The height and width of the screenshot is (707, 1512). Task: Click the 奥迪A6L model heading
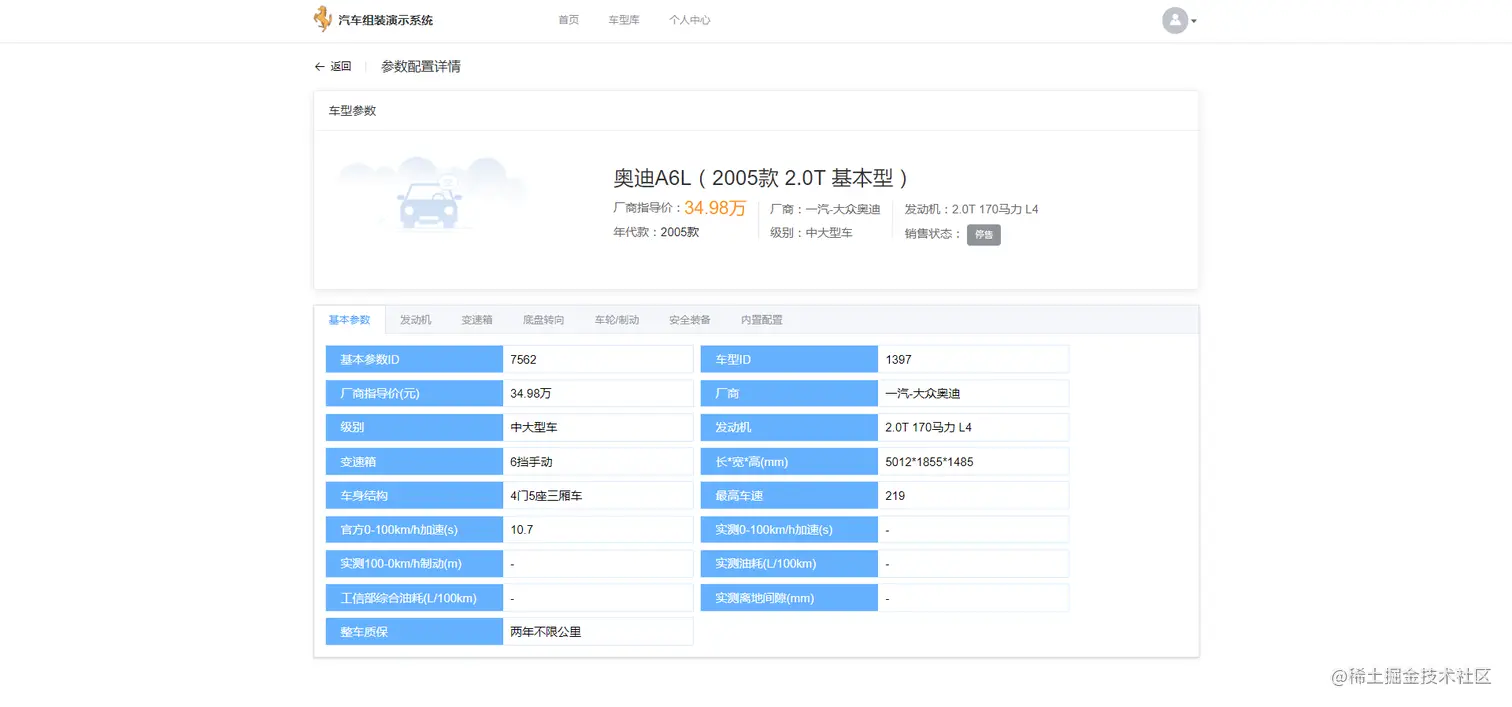(760, 178)
